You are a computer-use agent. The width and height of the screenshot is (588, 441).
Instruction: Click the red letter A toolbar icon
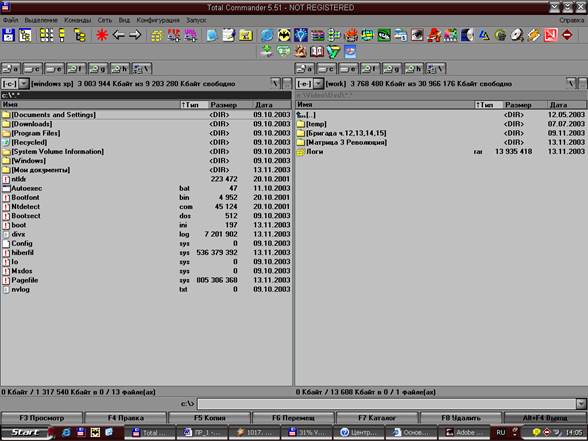click(x=434, y=35)
